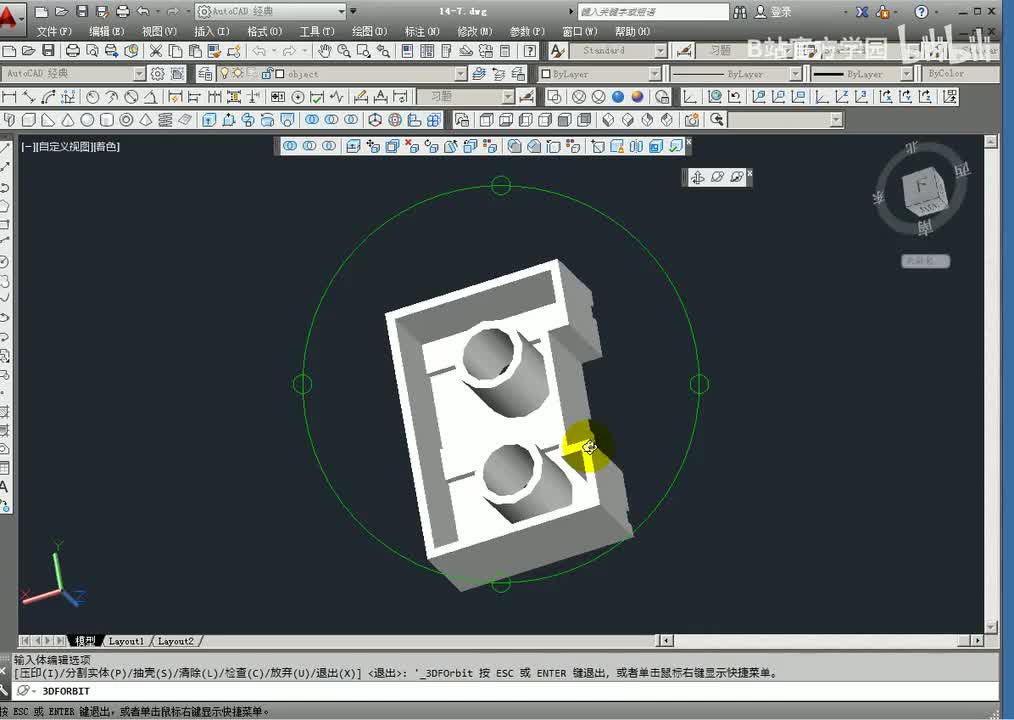Click the Save icon in standard toolbar
This screenshot has height=720, width=1014.
point(49,50)
